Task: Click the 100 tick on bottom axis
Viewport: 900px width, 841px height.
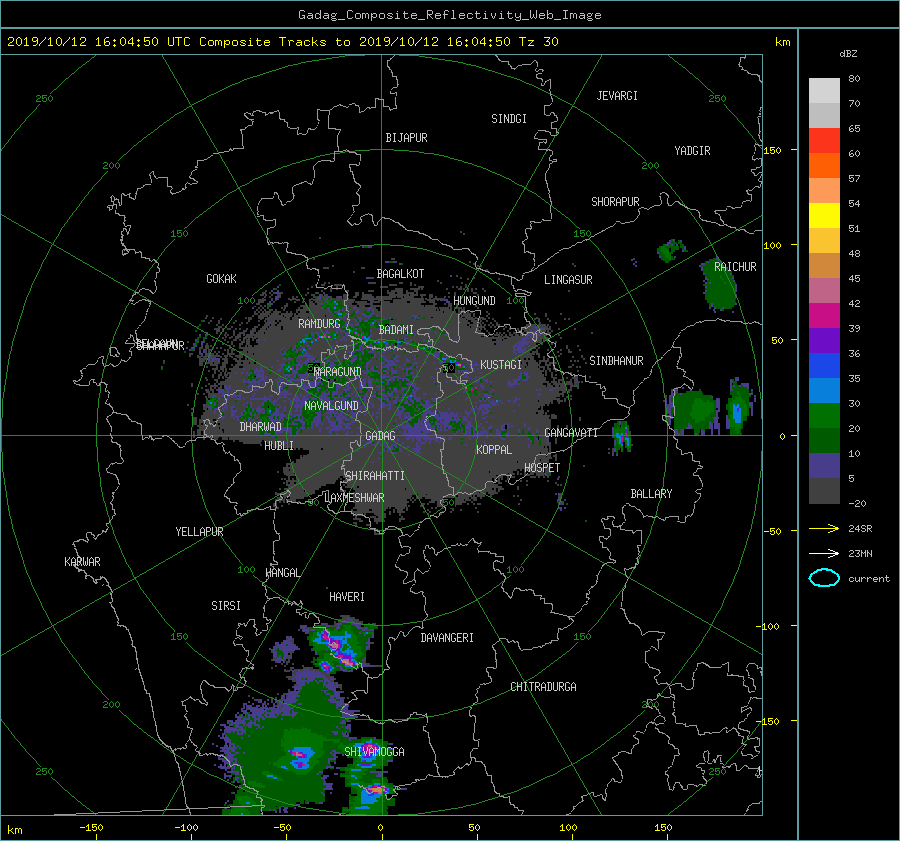Action: pos(568,828)
